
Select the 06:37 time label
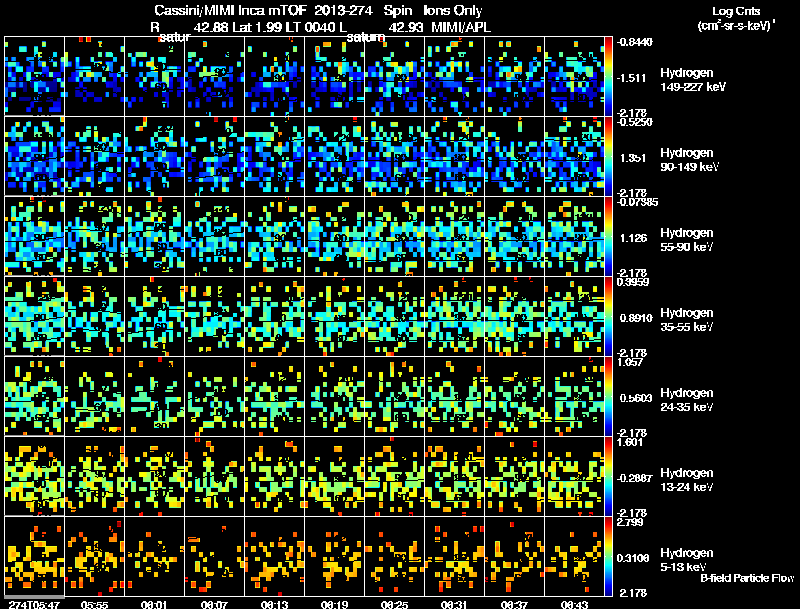click(x=514, y=605)
